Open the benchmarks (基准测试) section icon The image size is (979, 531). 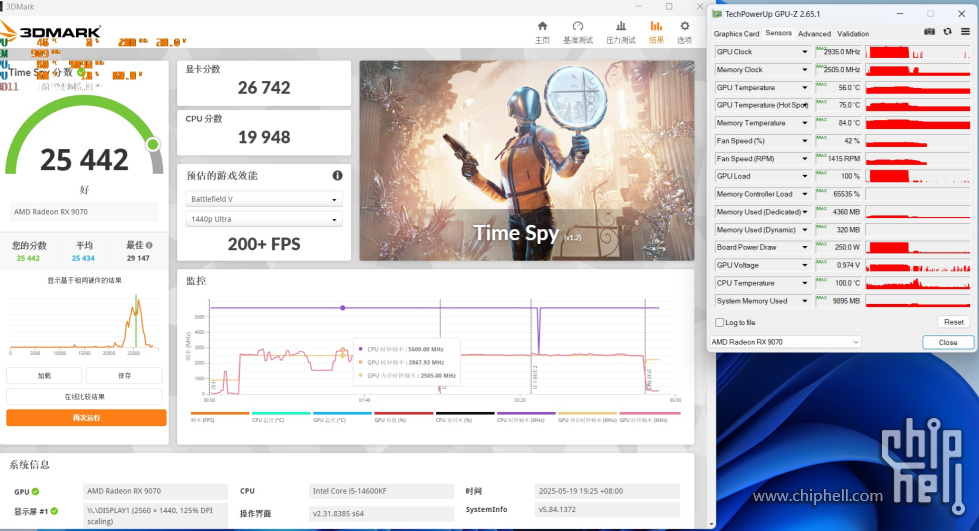(x=578, y=26)
